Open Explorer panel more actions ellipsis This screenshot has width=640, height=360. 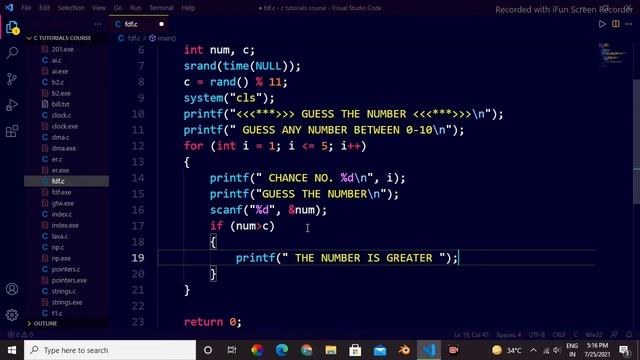click(97, 24)
